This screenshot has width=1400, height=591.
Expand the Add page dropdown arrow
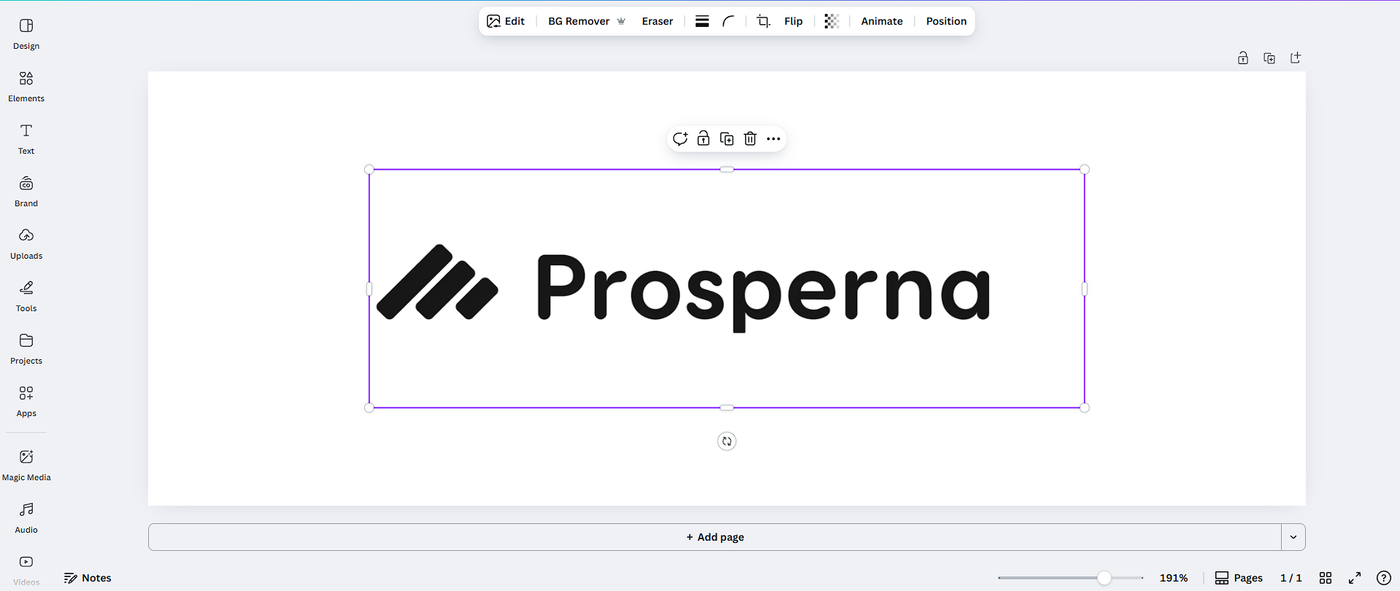pyautogui.click(x=1293, y=537)
